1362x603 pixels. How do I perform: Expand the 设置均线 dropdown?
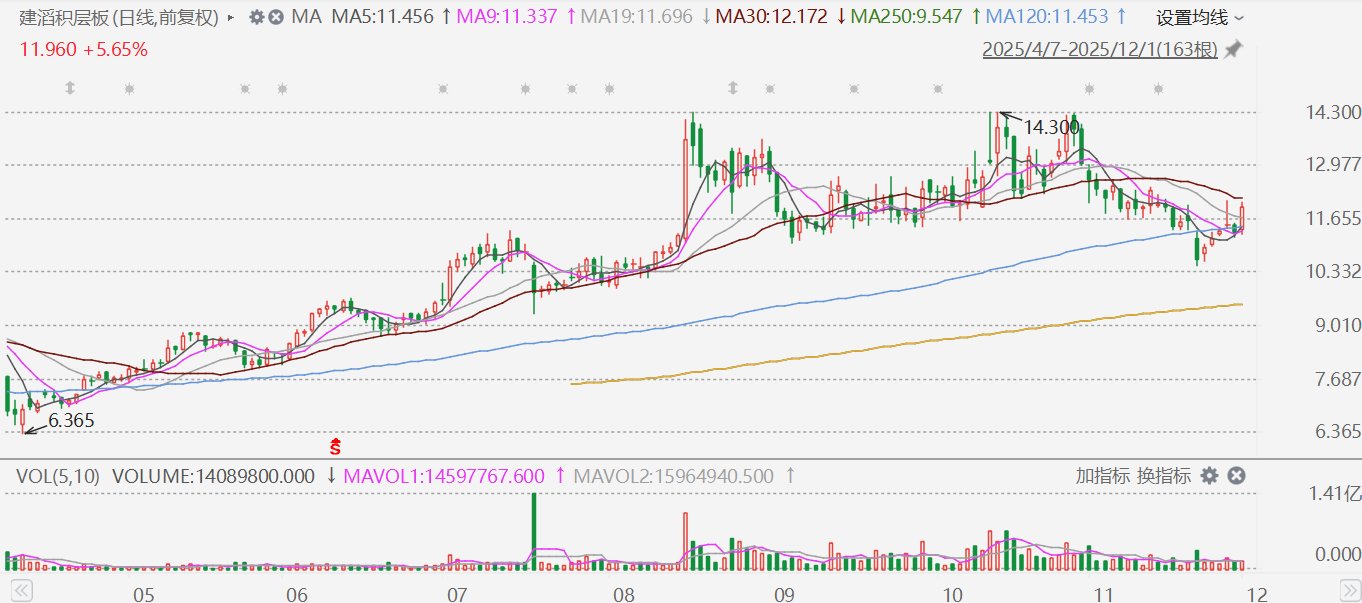(x=1200, y=17)
